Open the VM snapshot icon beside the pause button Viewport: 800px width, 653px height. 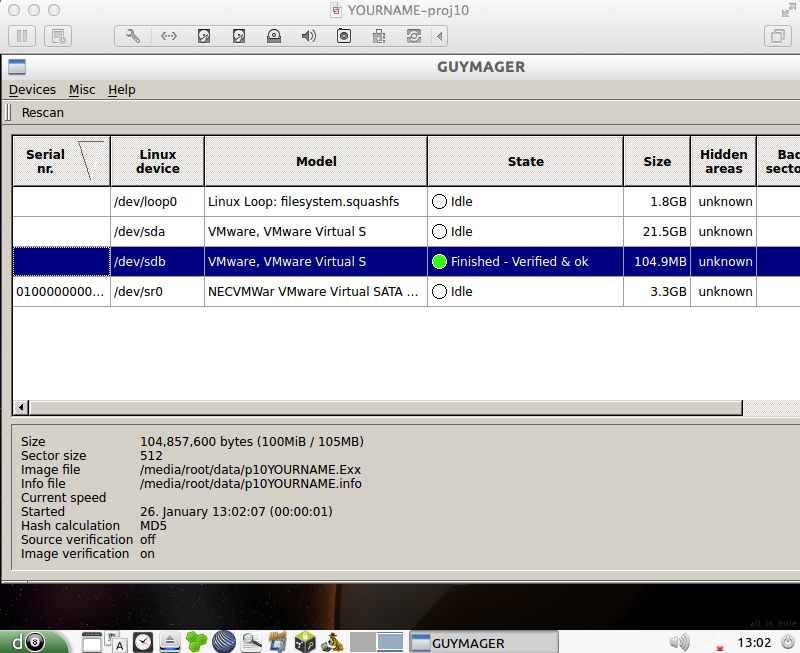[x=58, y=36]
